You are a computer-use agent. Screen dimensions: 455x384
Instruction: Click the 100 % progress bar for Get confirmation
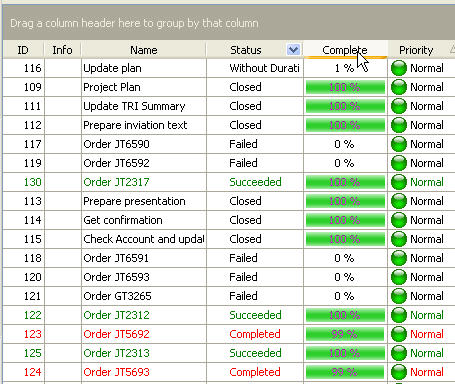[345, 220]
